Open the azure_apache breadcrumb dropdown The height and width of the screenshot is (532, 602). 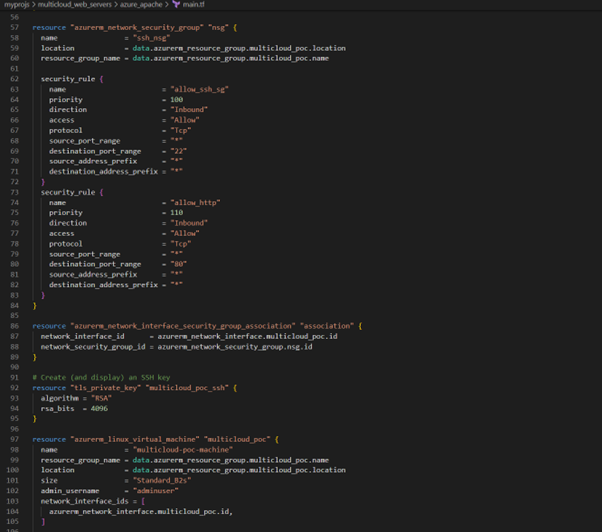142,5
